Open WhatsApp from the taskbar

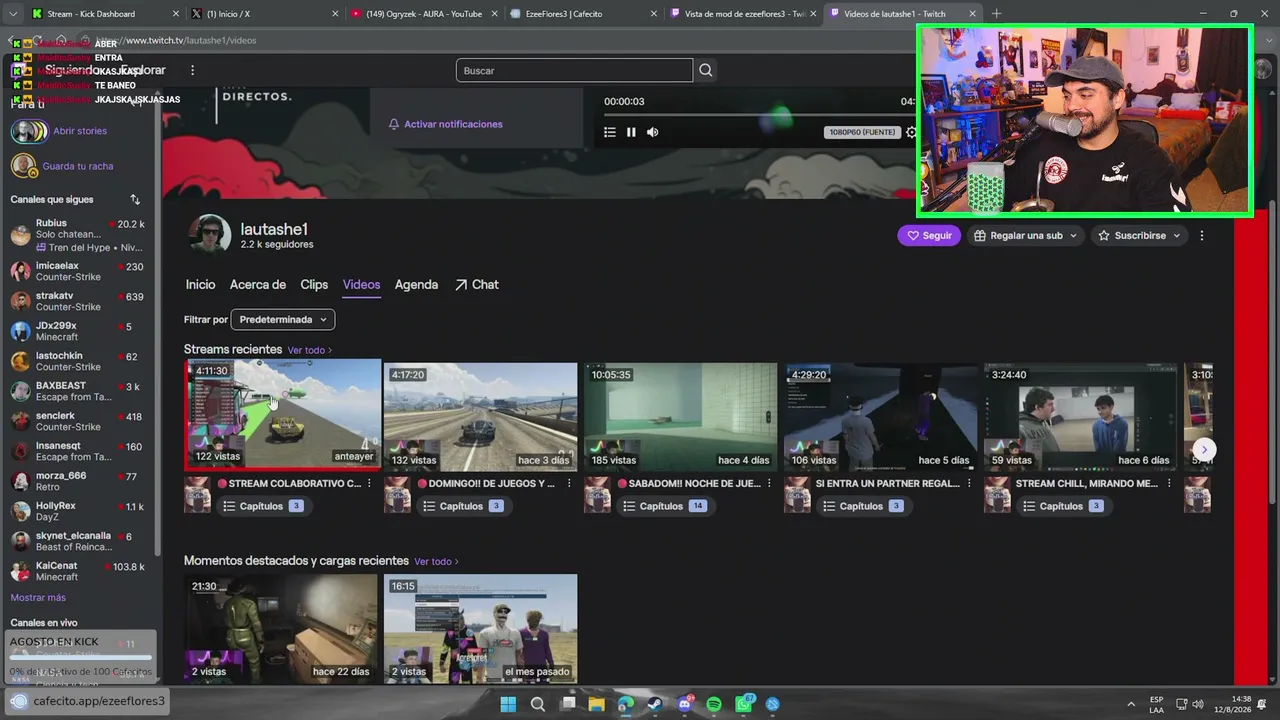(x=744, y=704)
